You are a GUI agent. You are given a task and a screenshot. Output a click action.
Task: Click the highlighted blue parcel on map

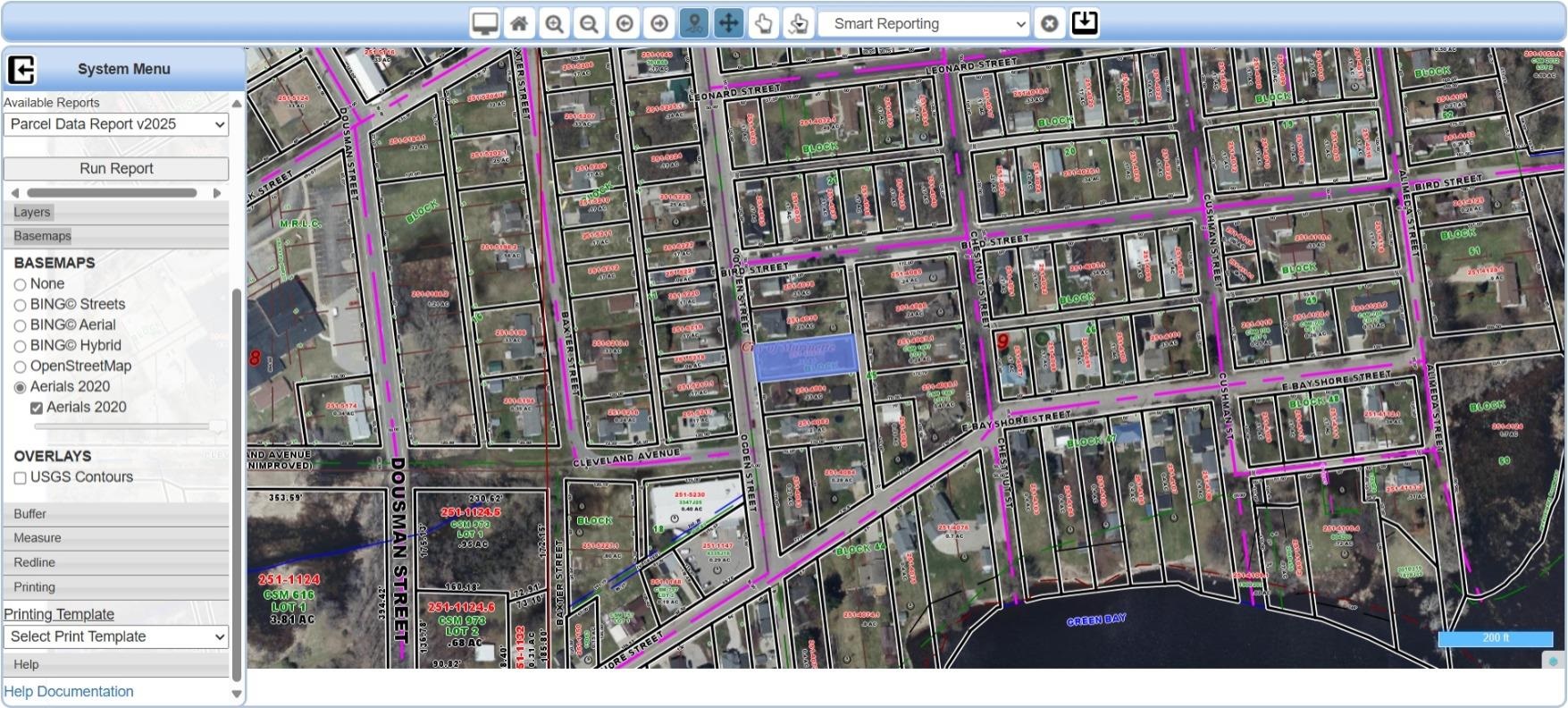[x=808, y=358]
